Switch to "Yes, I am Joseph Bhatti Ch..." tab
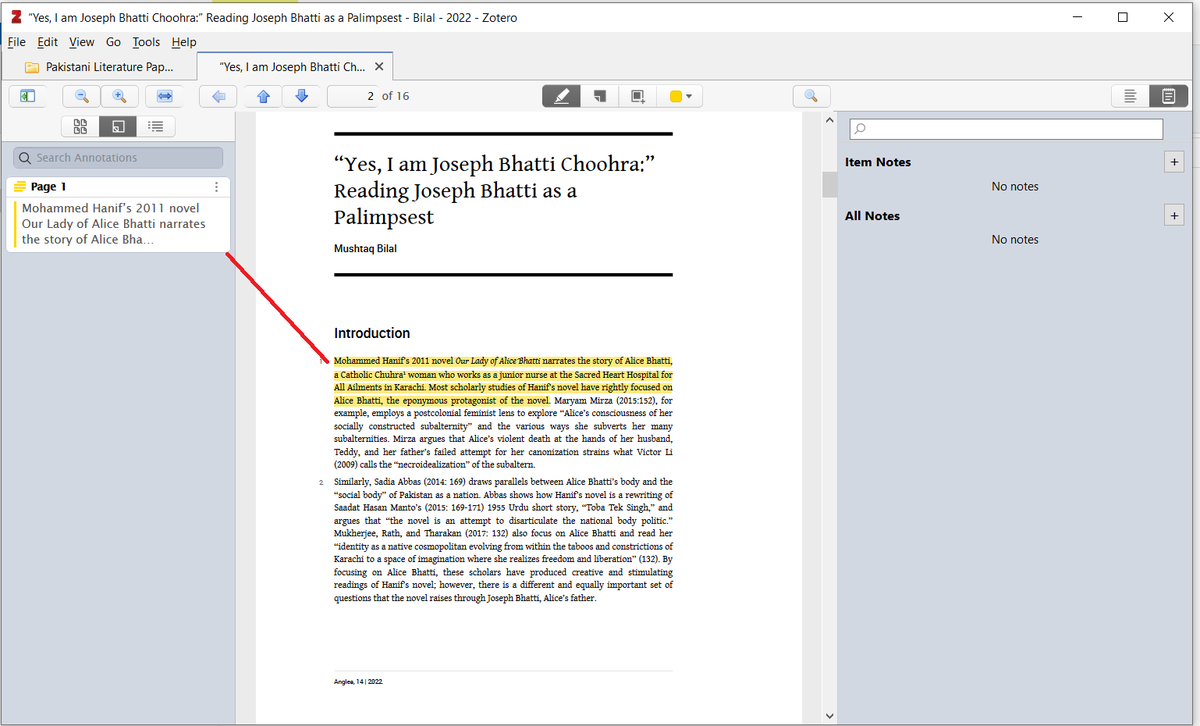The height and width of the screenshot is (726, 1200). click(292, 67)
